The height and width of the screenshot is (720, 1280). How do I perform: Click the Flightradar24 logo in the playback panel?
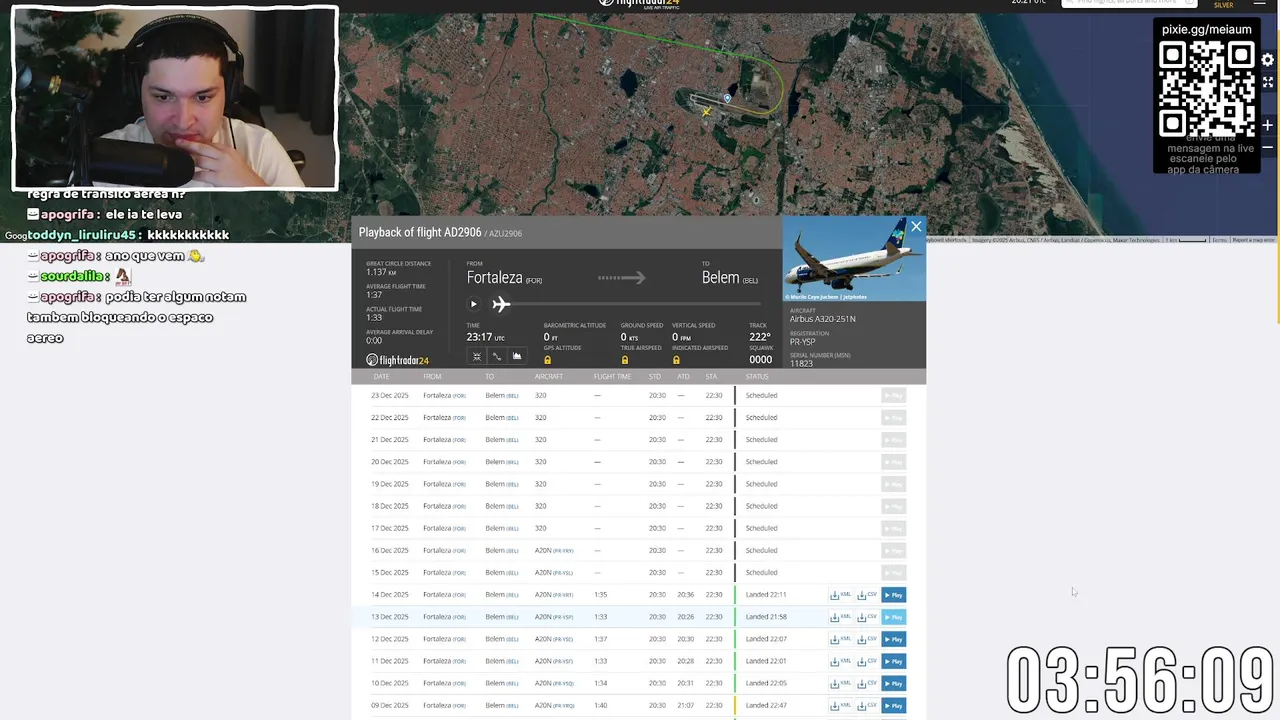[x=398, y=360]
